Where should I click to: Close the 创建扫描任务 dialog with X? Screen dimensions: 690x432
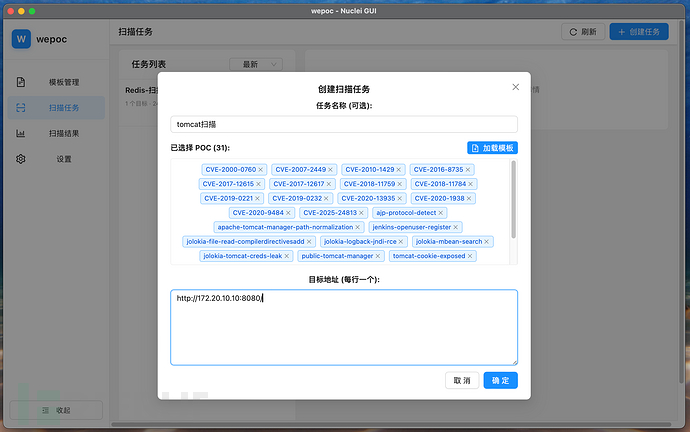[x=516, y=87]
